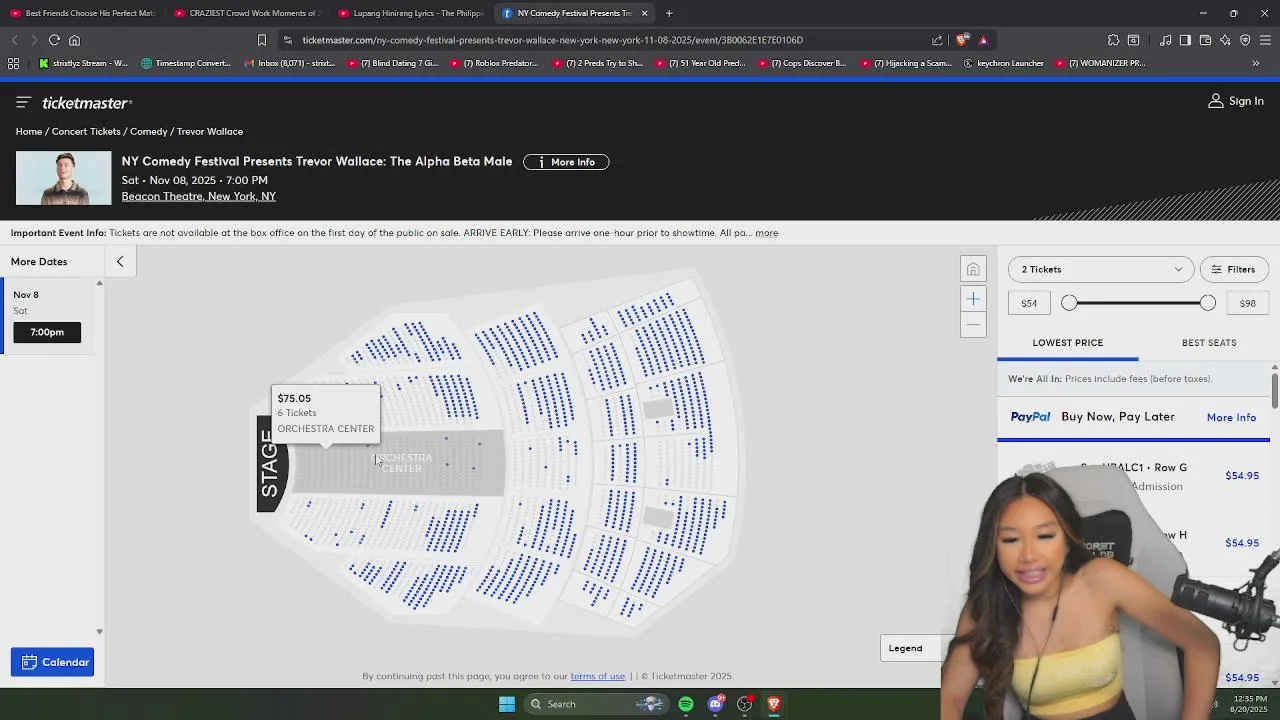Image resolution: width=1280 pixels, height=720 pixels.
Task: Click the Concert Tickets breadcrumb
Action: pyautogui.click(x=86, y=132)
